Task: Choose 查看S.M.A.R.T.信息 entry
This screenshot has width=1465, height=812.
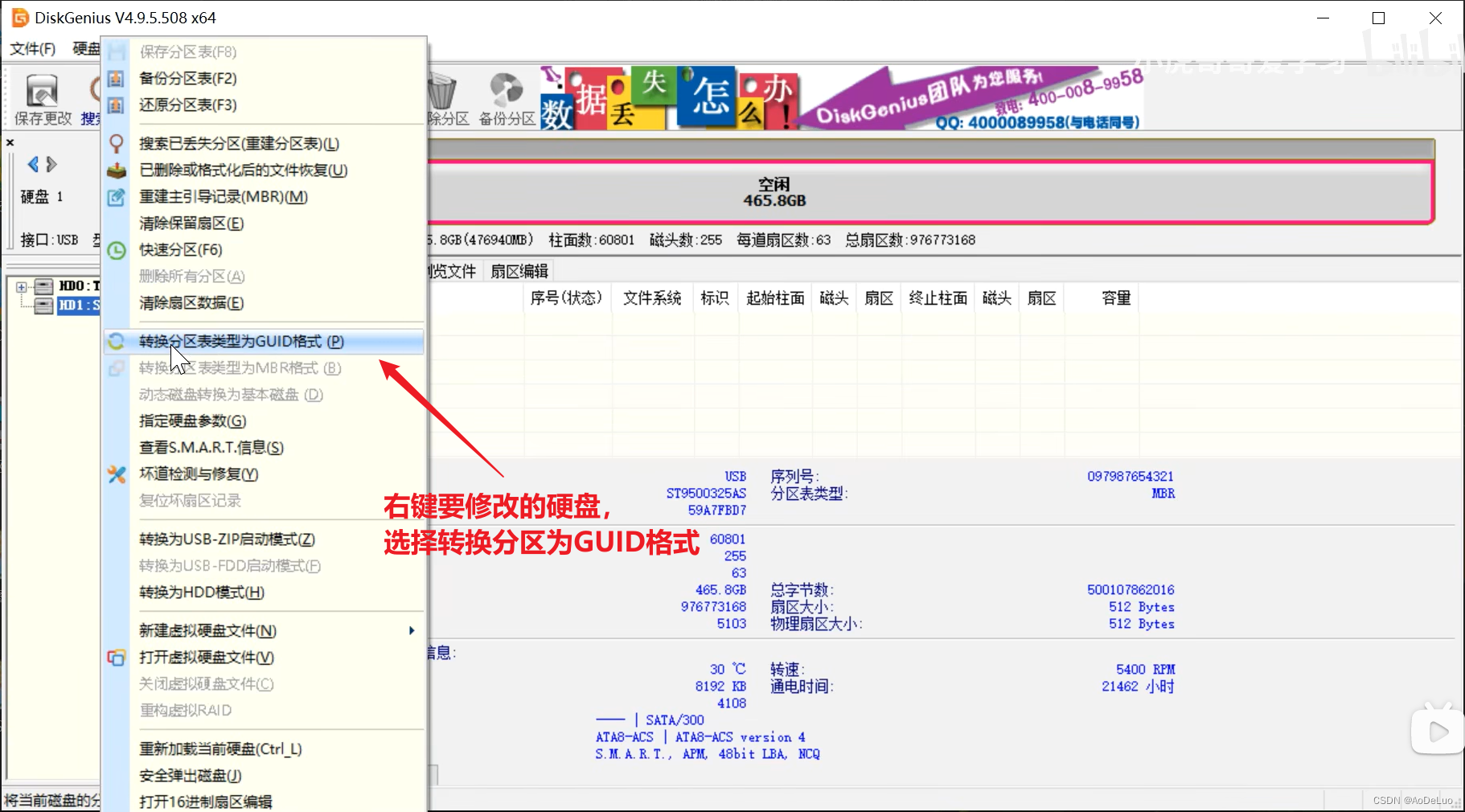Action: coord(265,447)
